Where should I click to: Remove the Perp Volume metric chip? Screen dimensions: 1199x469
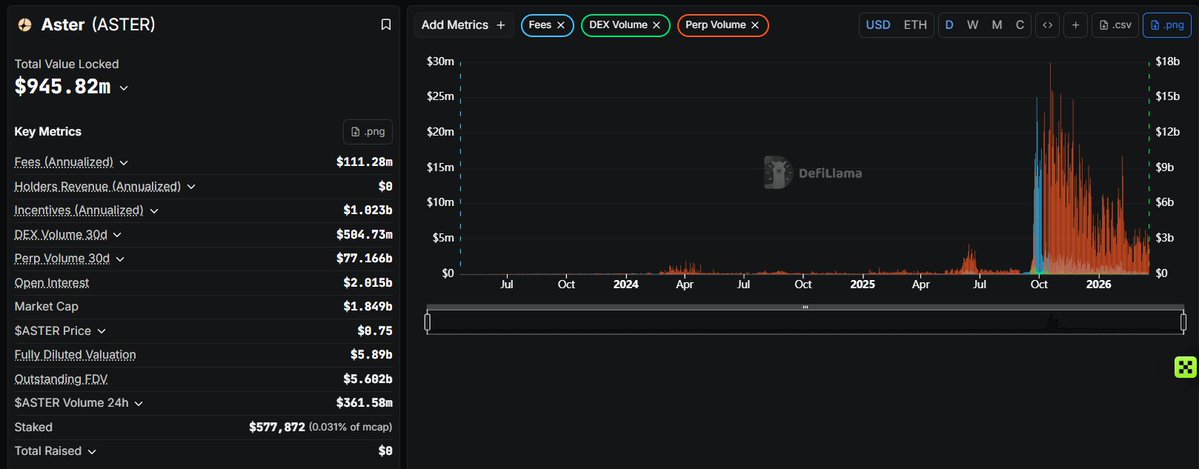[755, 25]
